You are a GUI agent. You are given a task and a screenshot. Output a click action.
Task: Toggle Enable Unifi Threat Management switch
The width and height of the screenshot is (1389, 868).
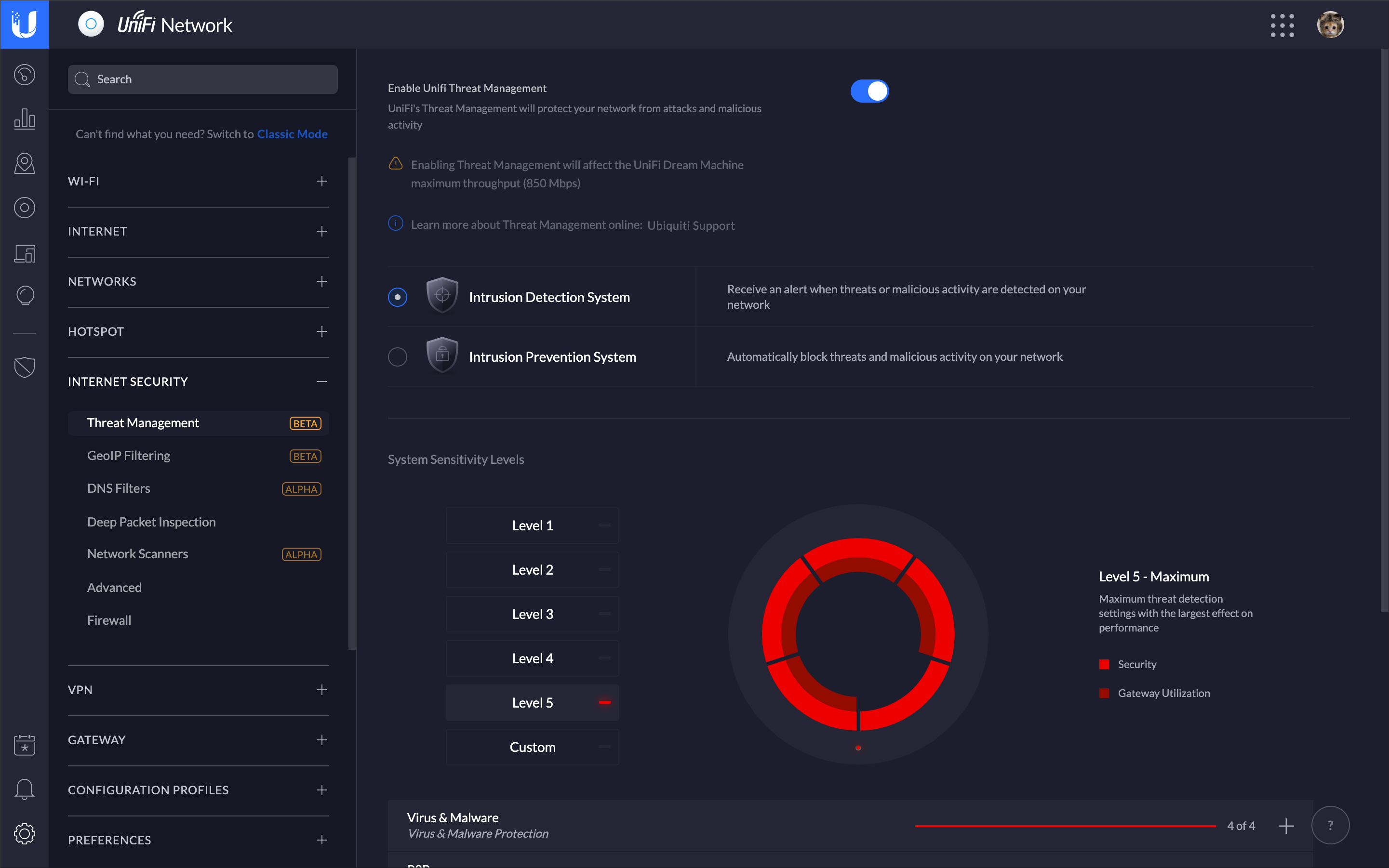[869, 91]
